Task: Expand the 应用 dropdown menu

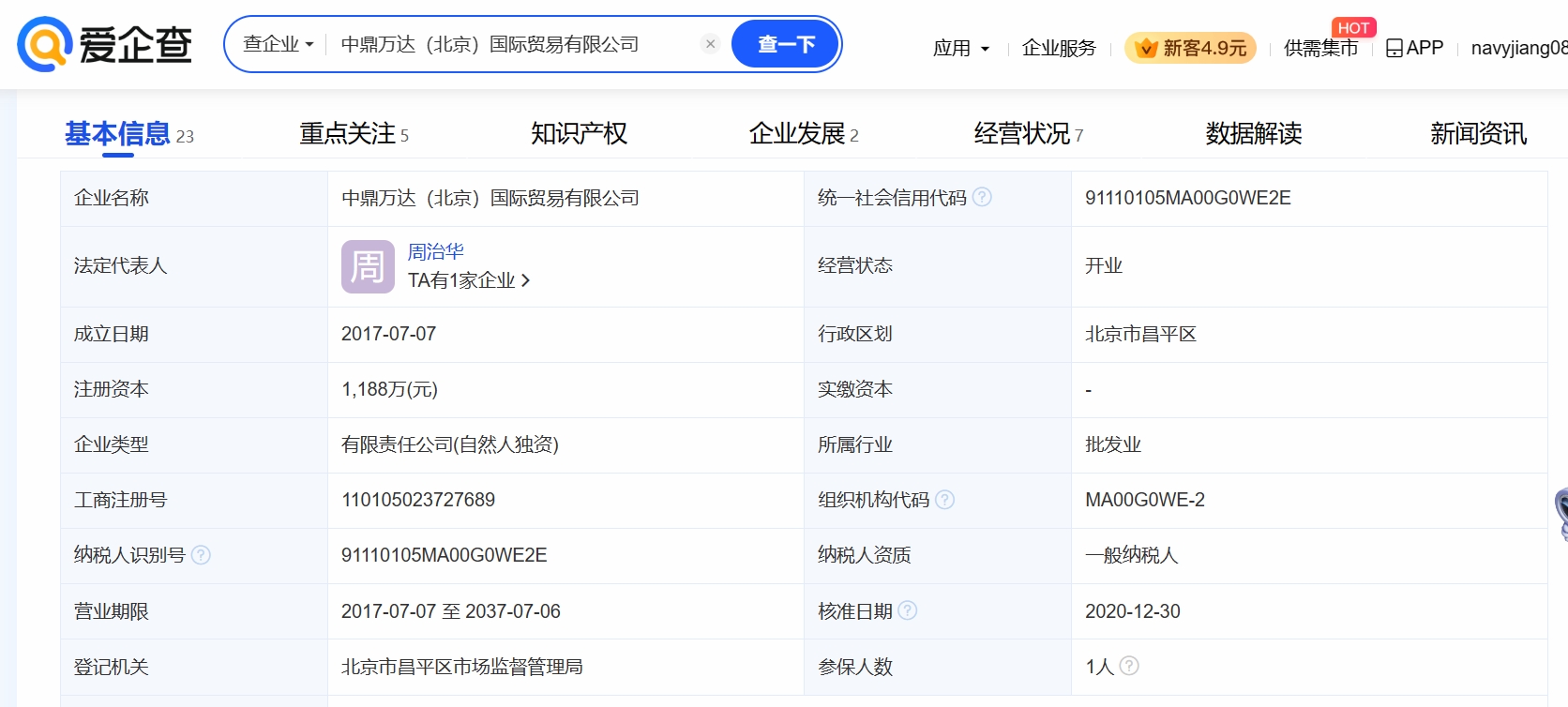Action: tap(961, 48)
